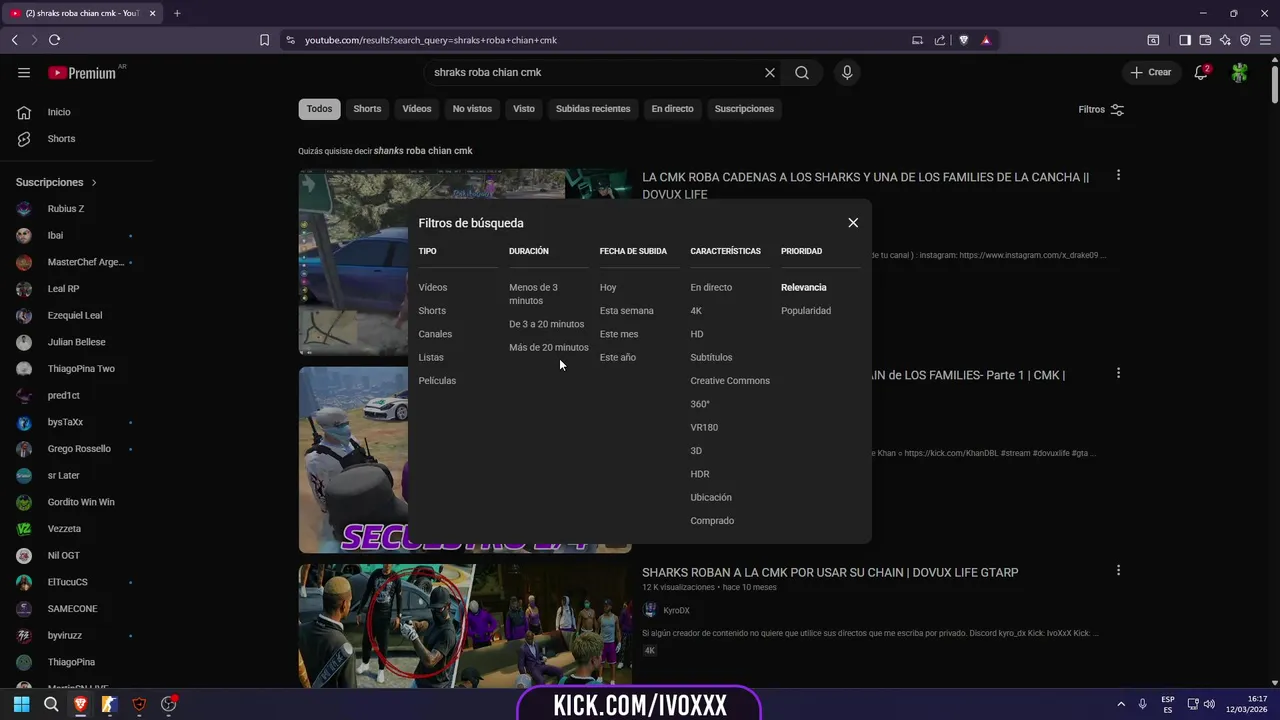Filter duration Menos de 3 minutos
This screenshot has width=1280, height=720.
click(x=534, y=294)
